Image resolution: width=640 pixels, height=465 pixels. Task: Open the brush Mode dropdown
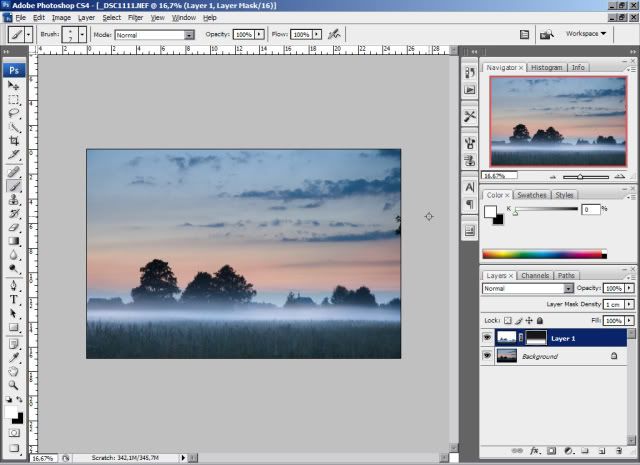(154, 34)
